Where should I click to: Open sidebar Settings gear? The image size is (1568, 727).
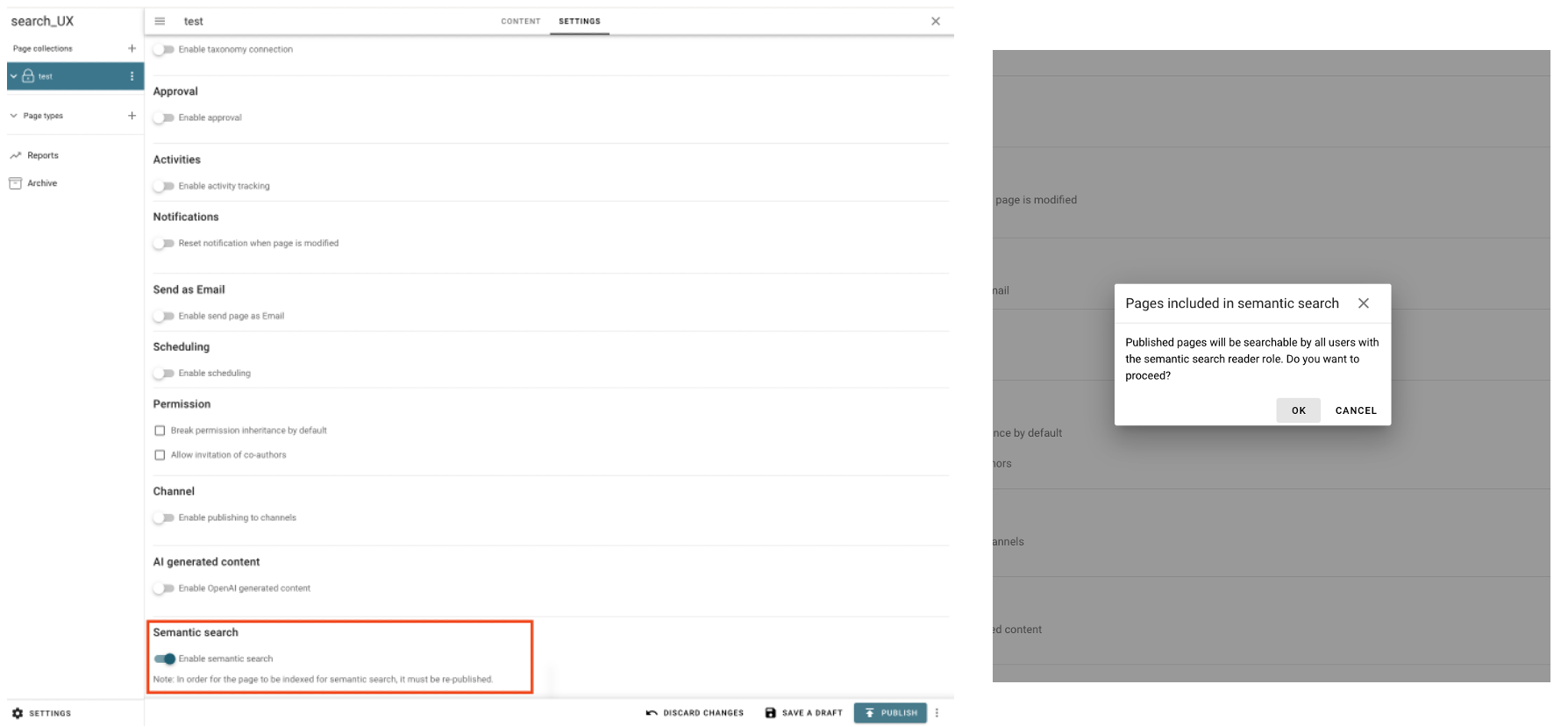[x=18, y=713]
